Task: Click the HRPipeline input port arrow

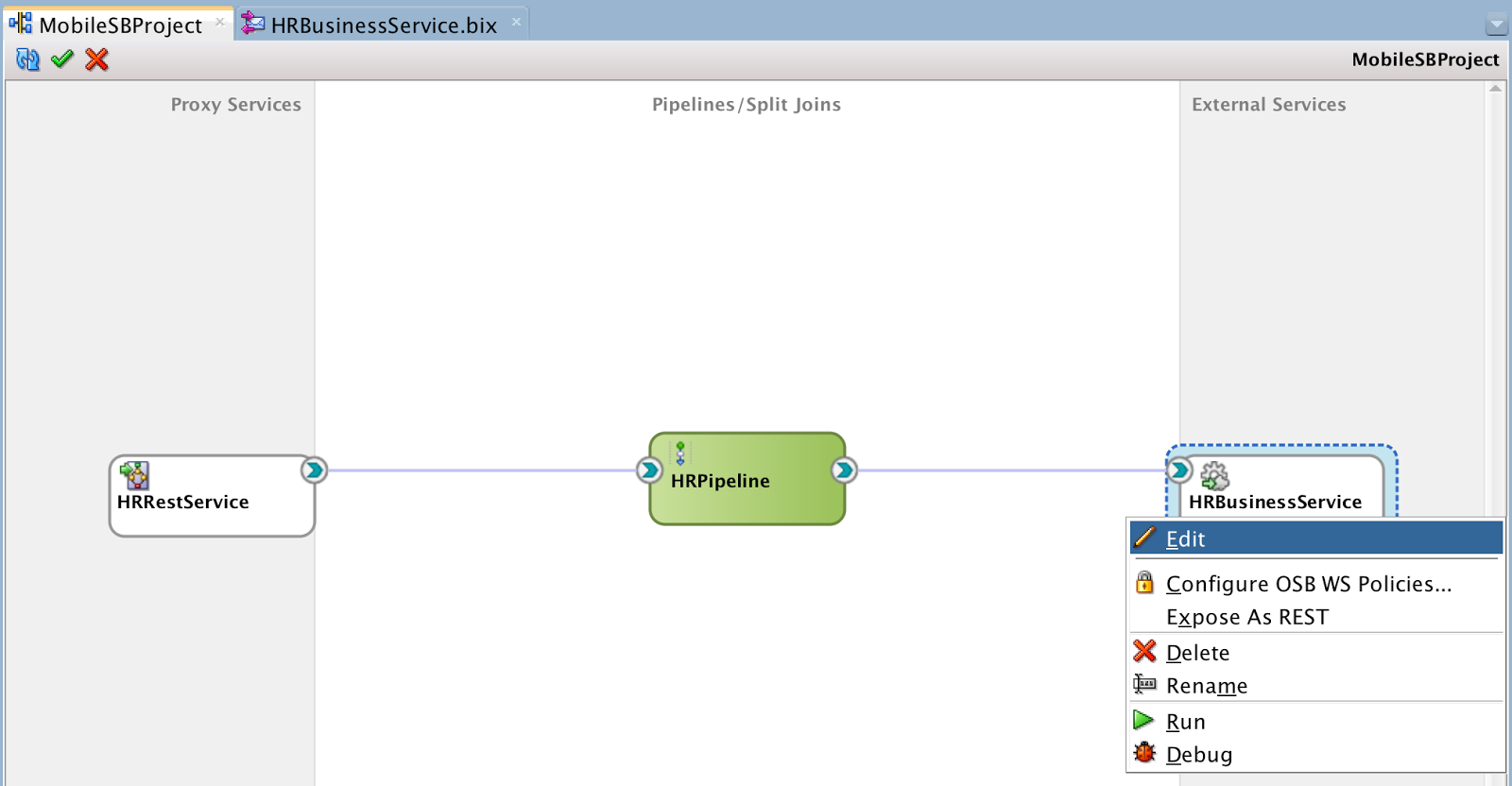Action: point(649,470)
